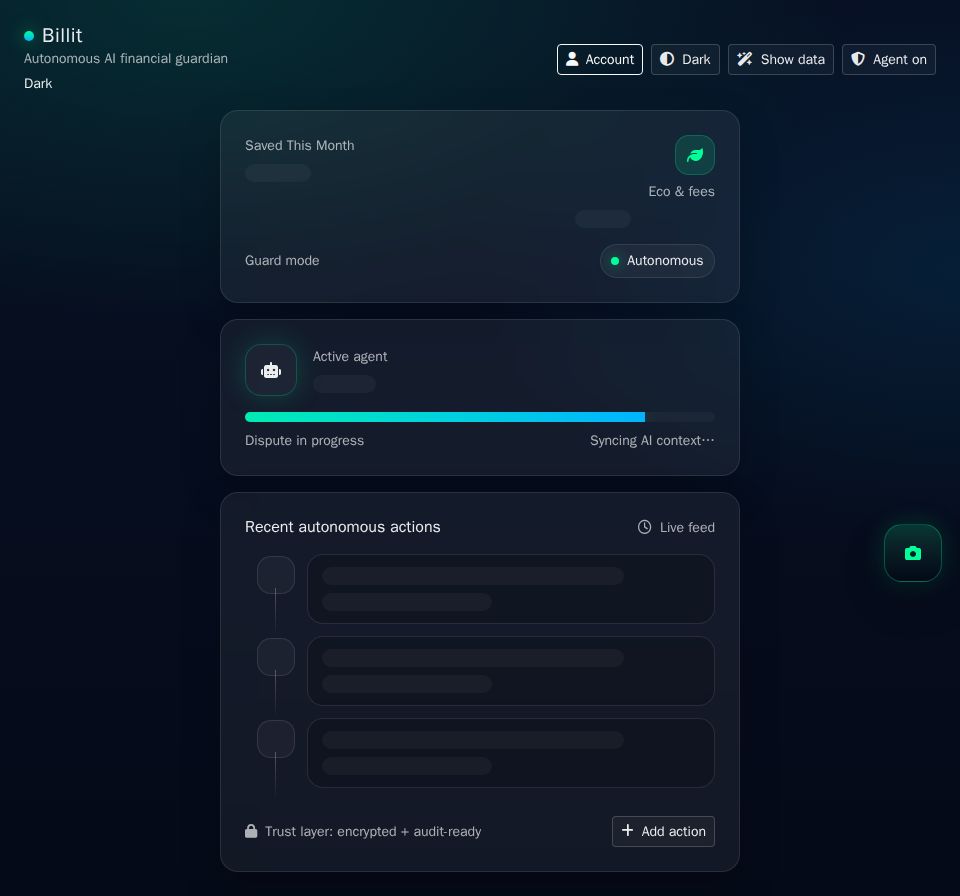Click the Add action button
The width and height of the screenshot is (960, 896).
[x=663, y=831]
